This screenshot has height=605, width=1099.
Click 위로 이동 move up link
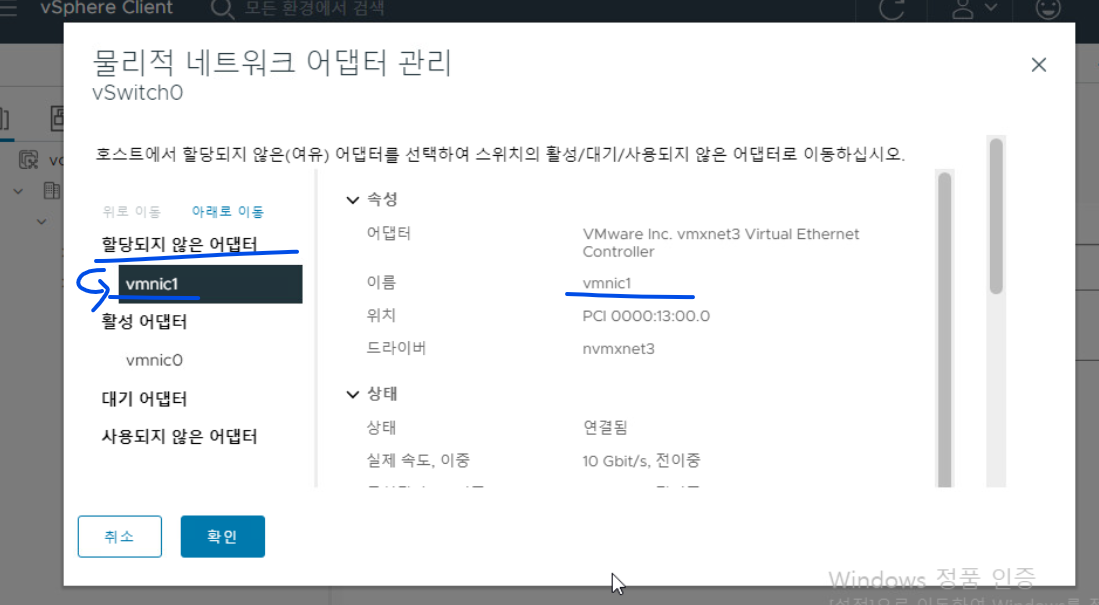click(x=132, y=212)
